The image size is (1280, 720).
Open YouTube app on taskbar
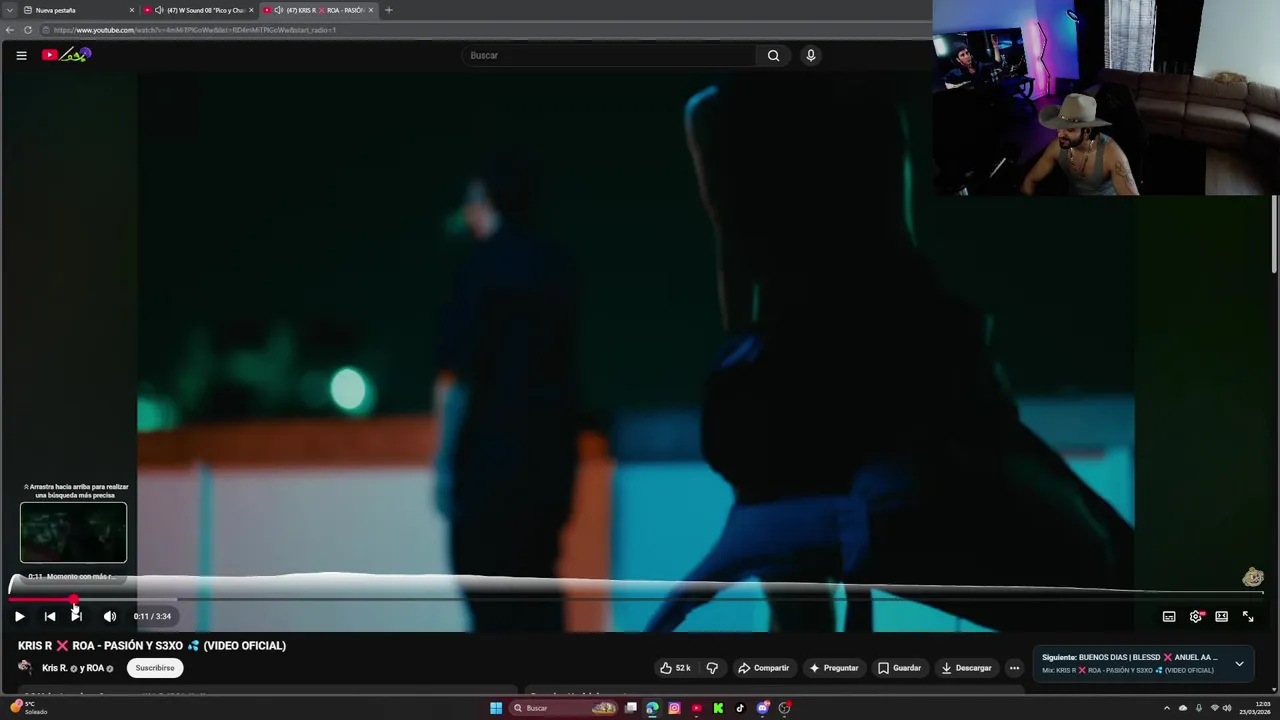[696, 708]
